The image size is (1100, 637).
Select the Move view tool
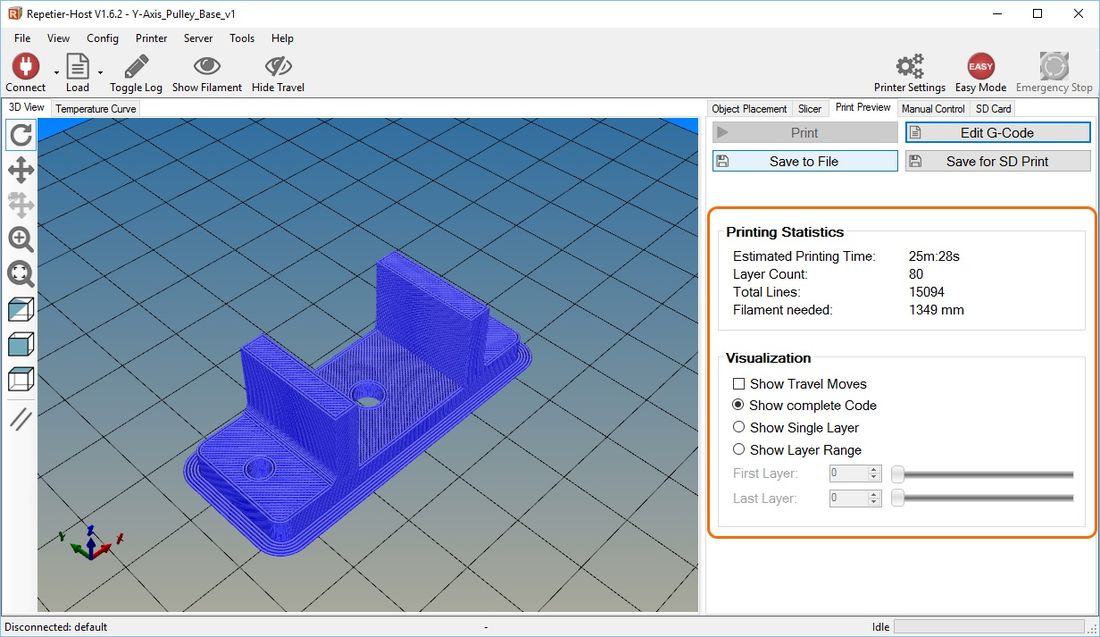(21, 170)
